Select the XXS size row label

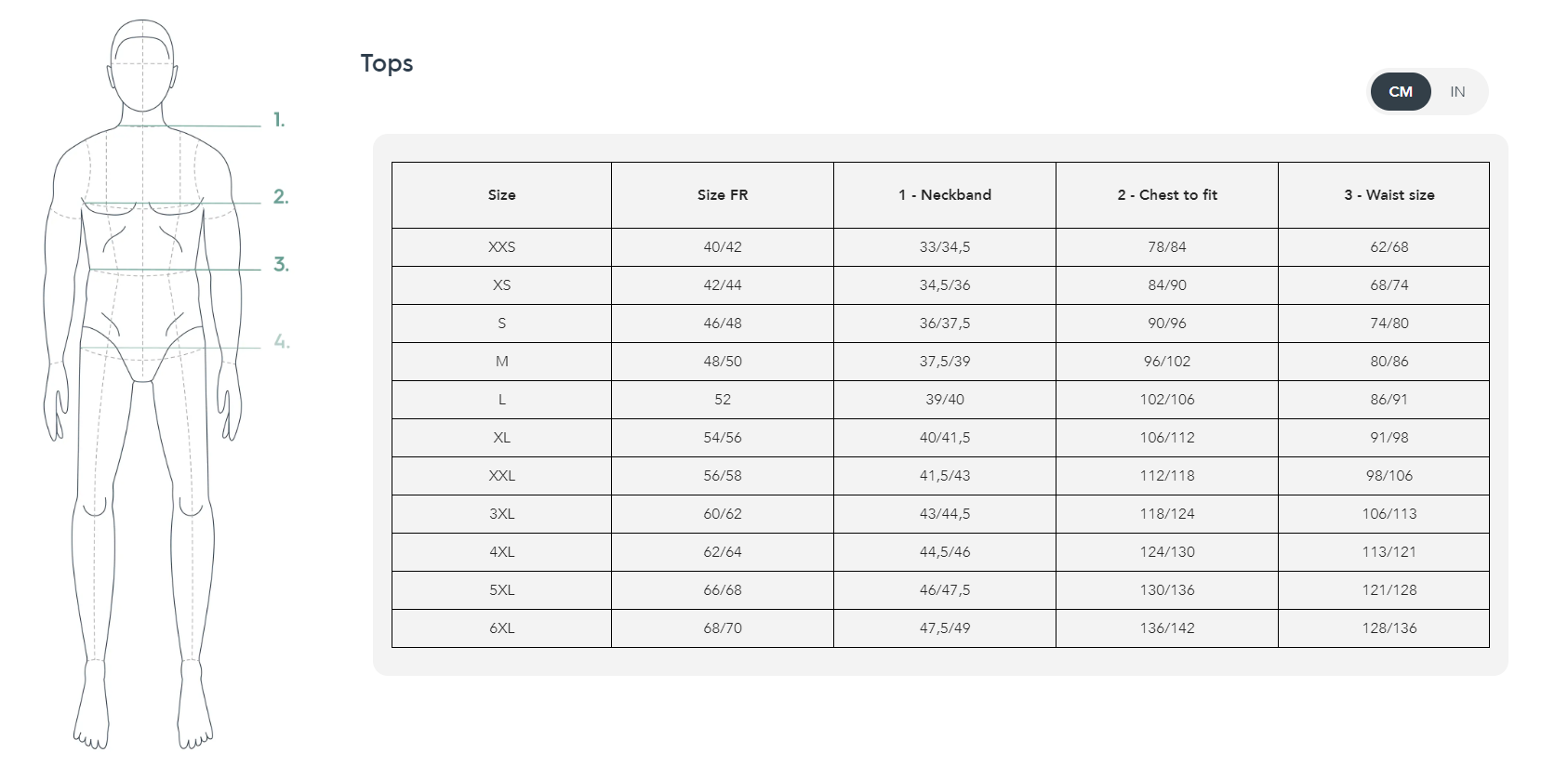(501, 247)
